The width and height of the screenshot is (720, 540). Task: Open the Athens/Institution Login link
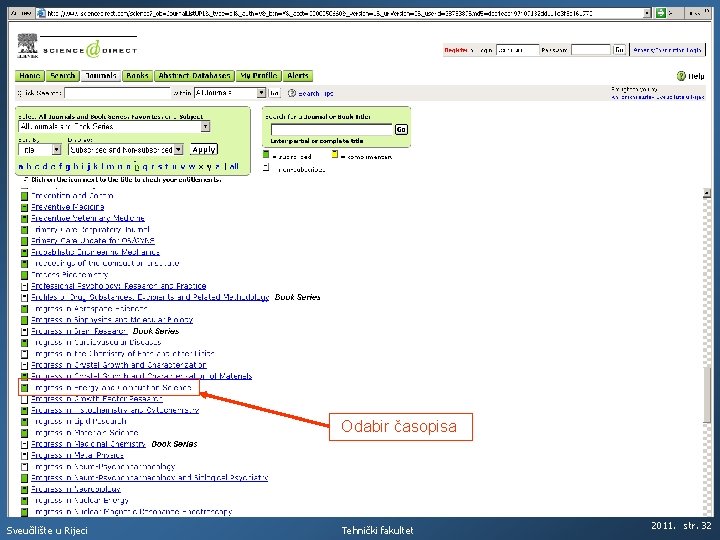pos(667,50)
